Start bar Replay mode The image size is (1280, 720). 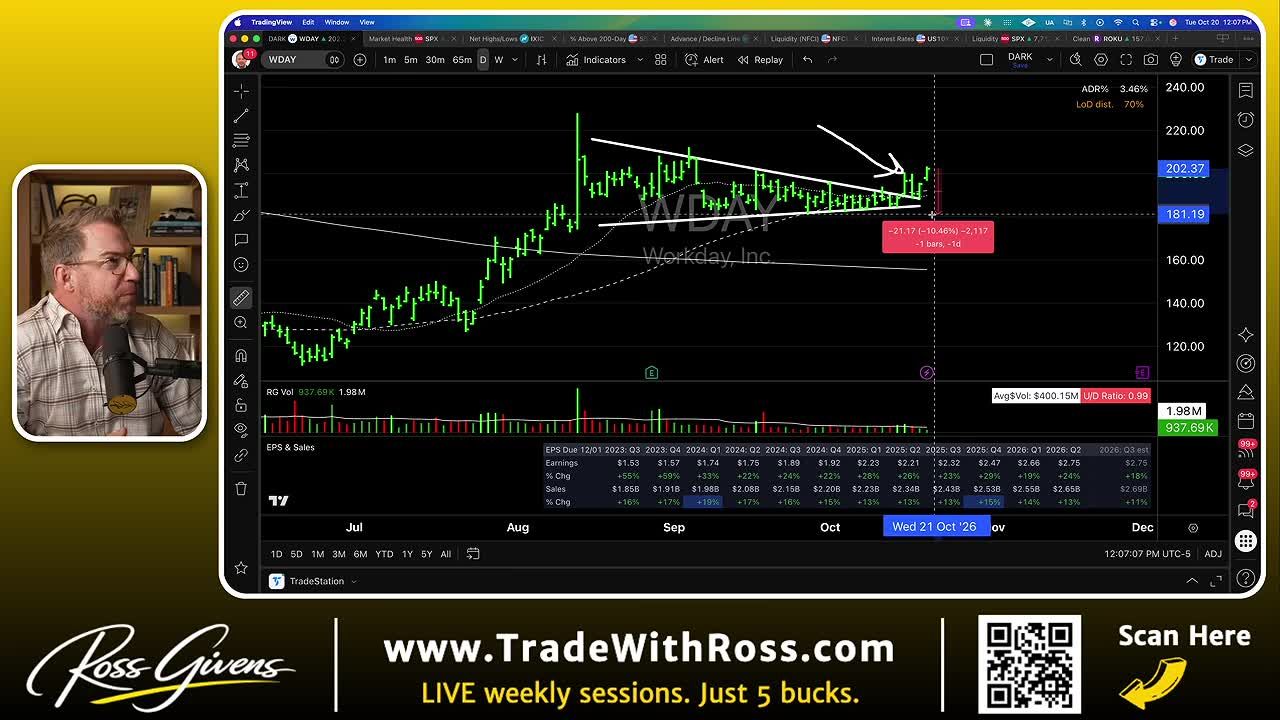point(760,60)
